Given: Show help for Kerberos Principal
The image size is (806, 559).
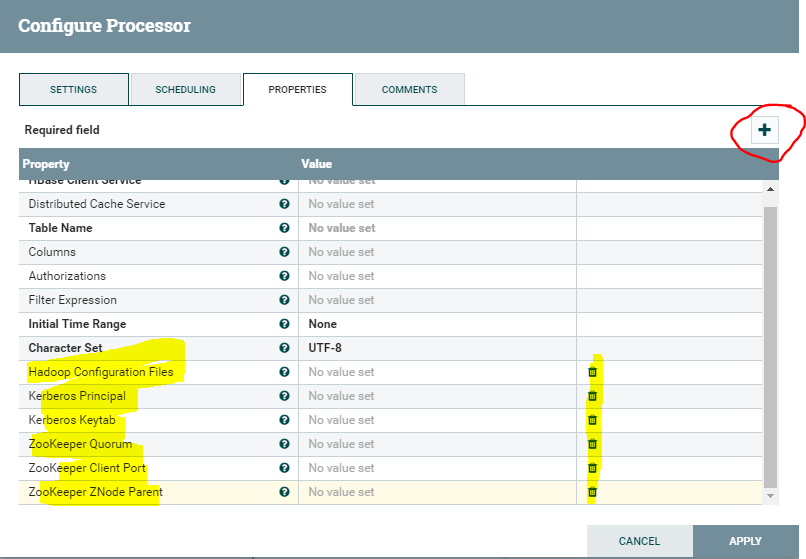Looking at the screenshot, I should click(284, 396).
